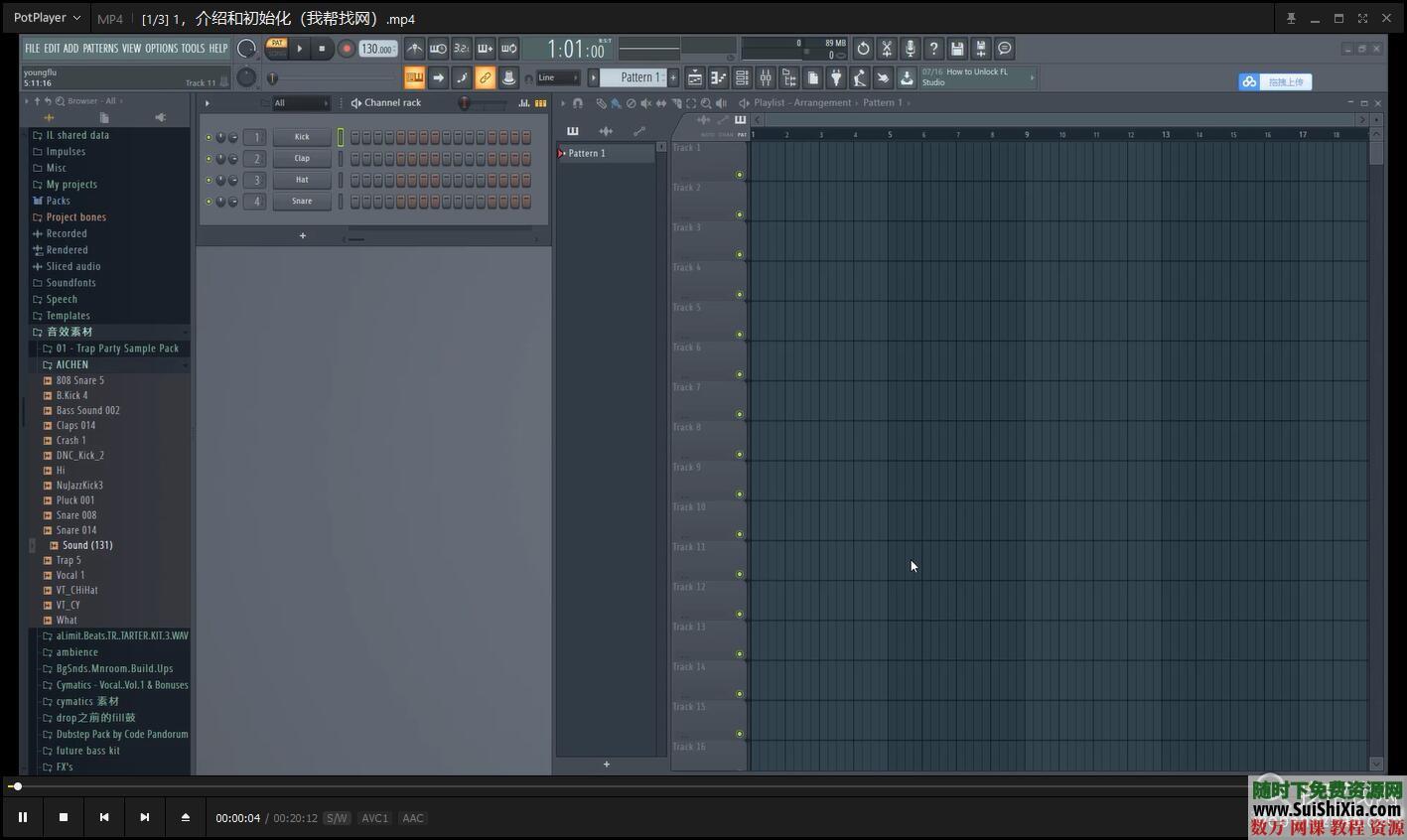This screenshot has height=840, width=1407.
Task: Toggle the Kick channel select indicator
Action: (341, 137)
